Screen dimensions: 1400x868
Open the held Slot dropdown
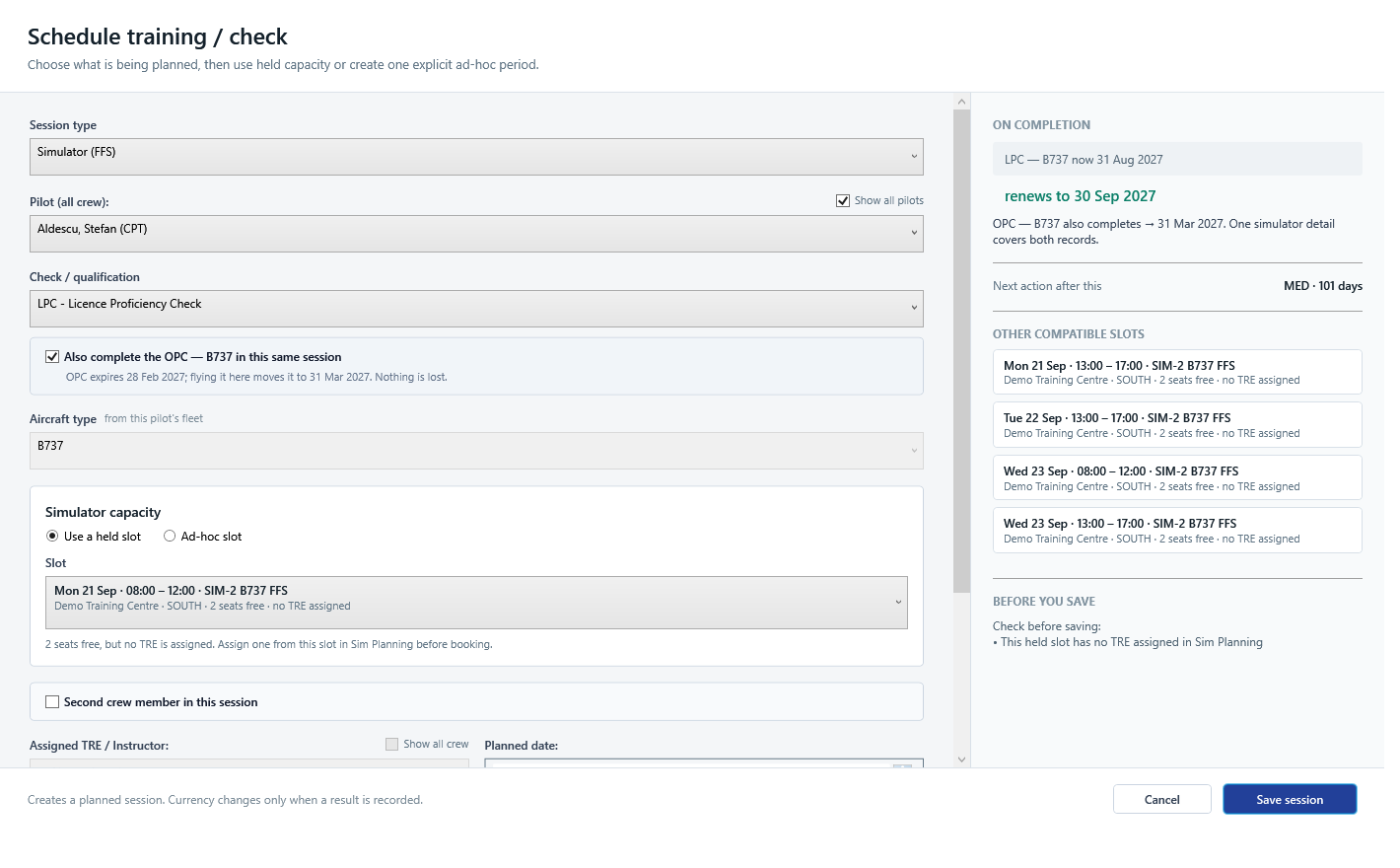476,603
